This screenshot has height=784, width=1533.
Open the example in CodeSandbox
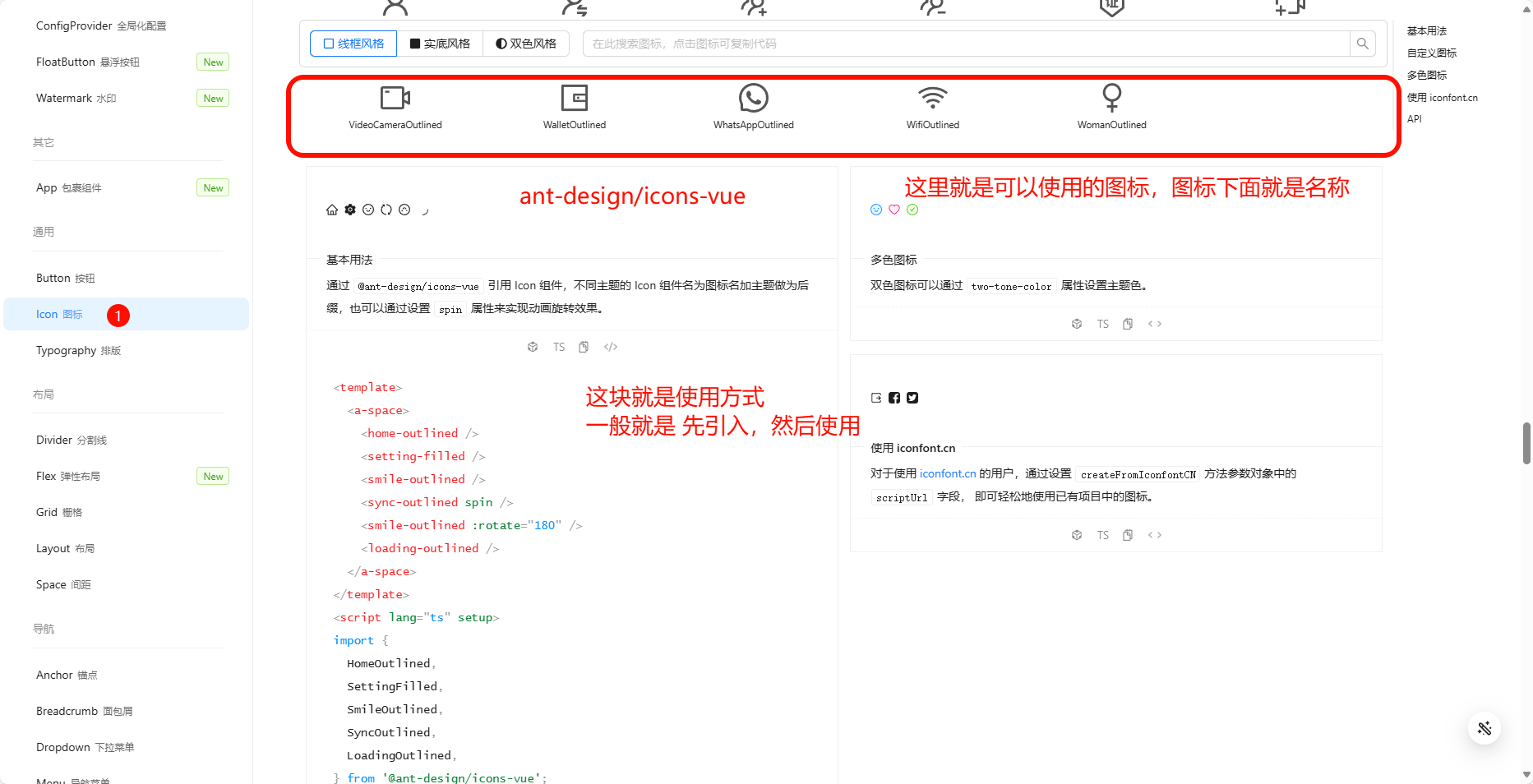tap(533, 346)
